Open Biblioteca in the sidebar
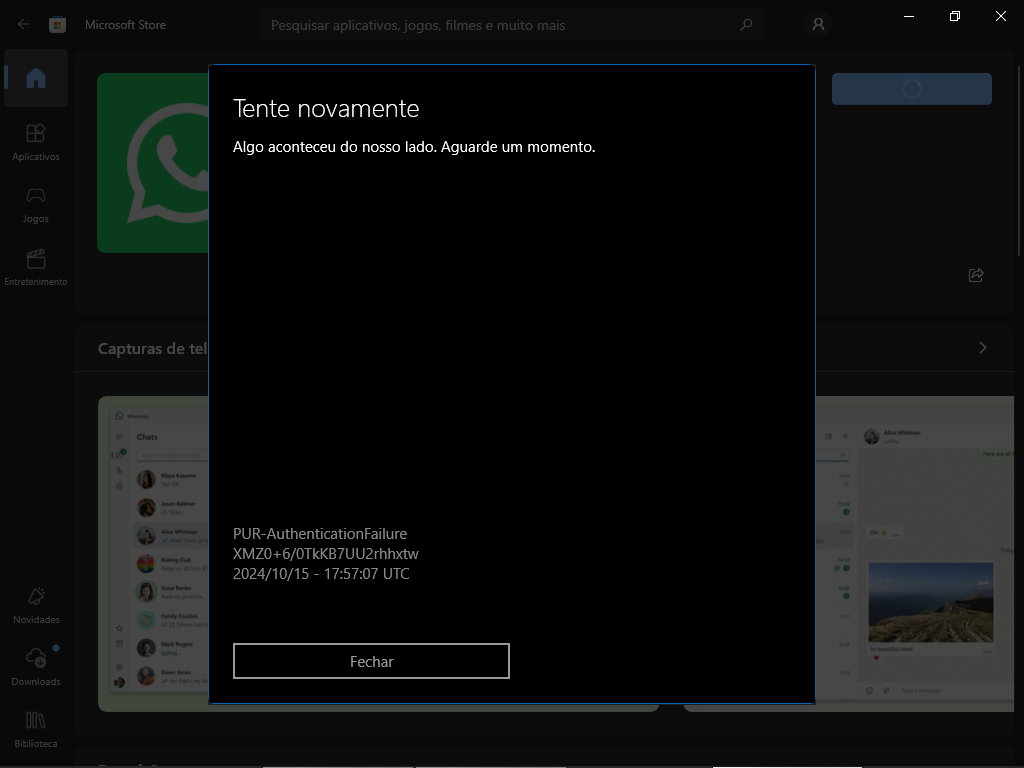This screenshot has height=768, width=1024. (36, 729)
